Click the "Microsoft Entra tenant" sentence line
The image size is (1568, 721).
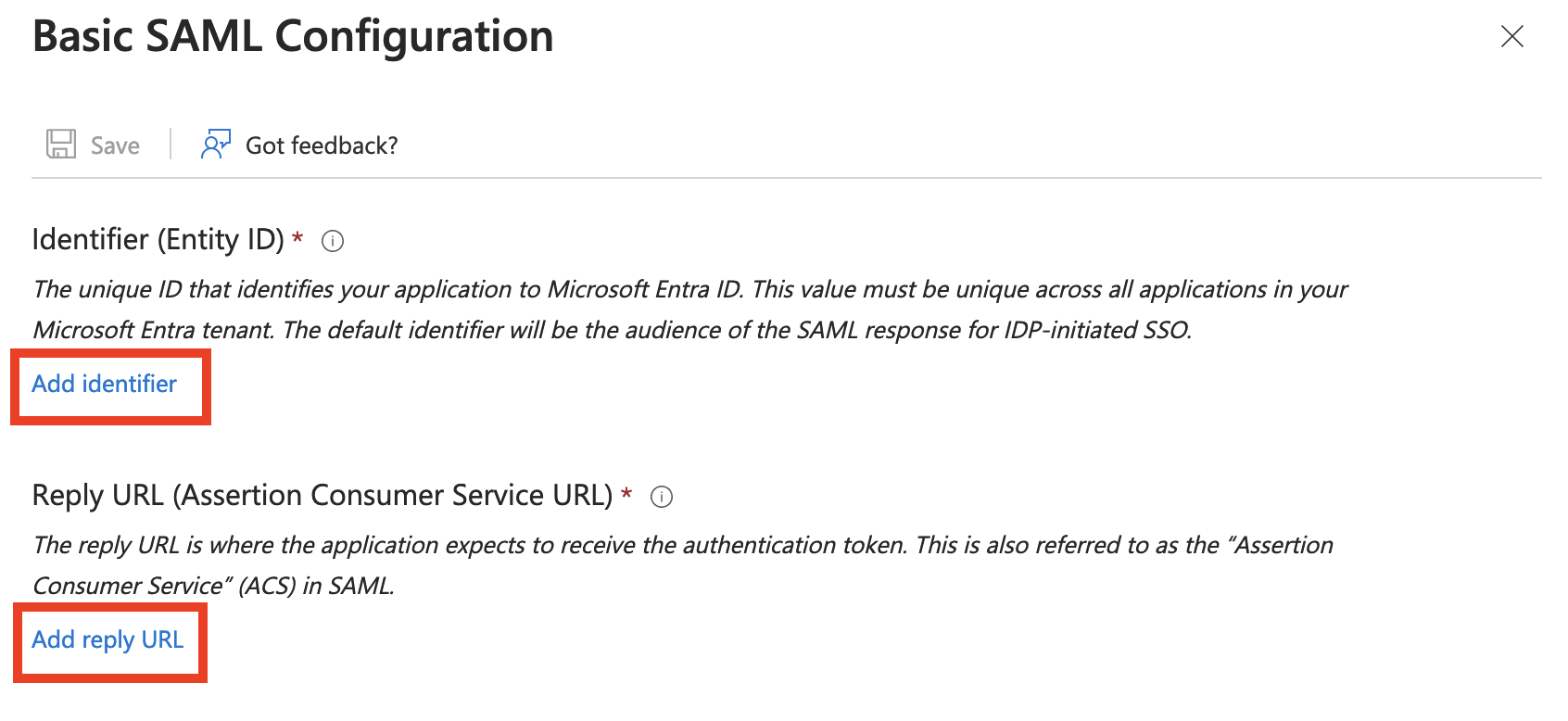[613, 330]
